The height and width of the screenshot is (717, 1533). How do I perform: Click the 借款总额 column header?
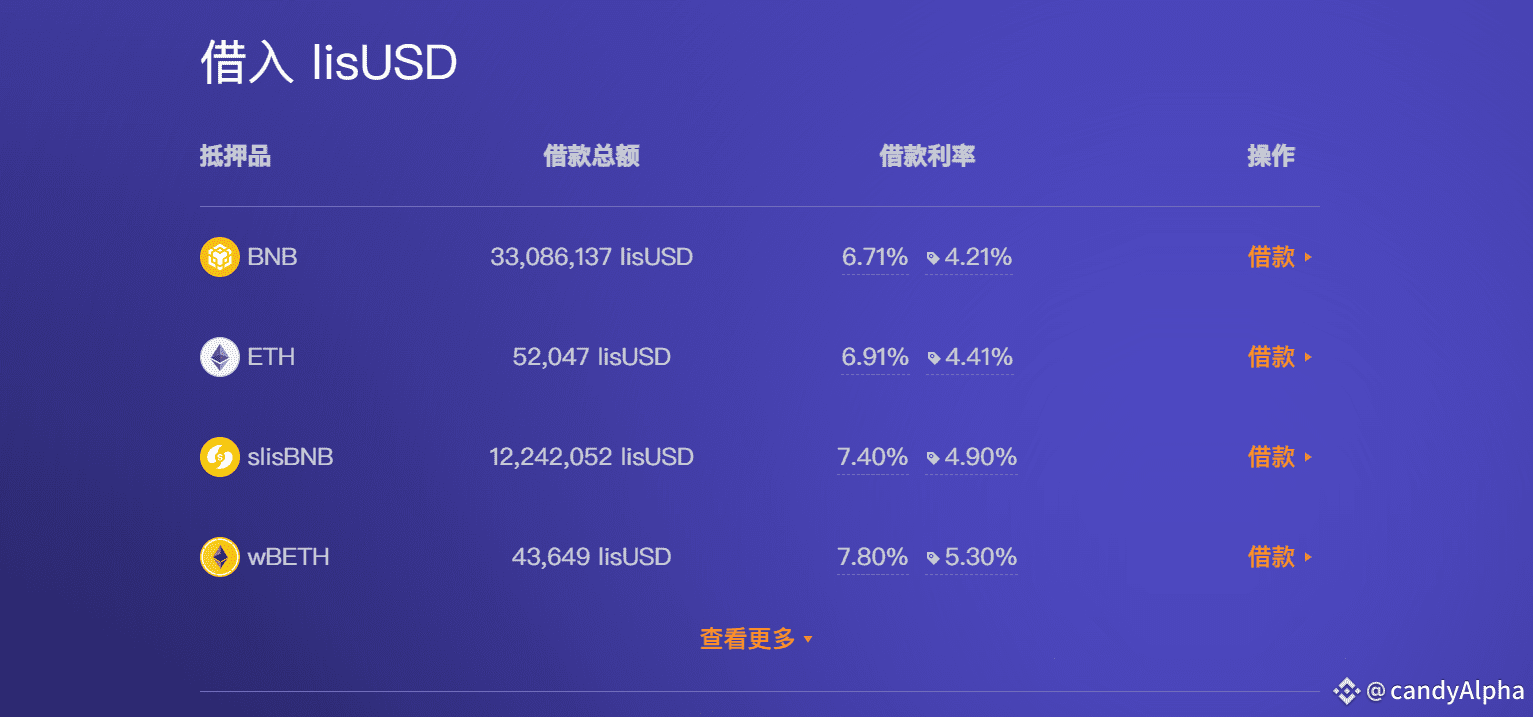(x=591, y=156)
